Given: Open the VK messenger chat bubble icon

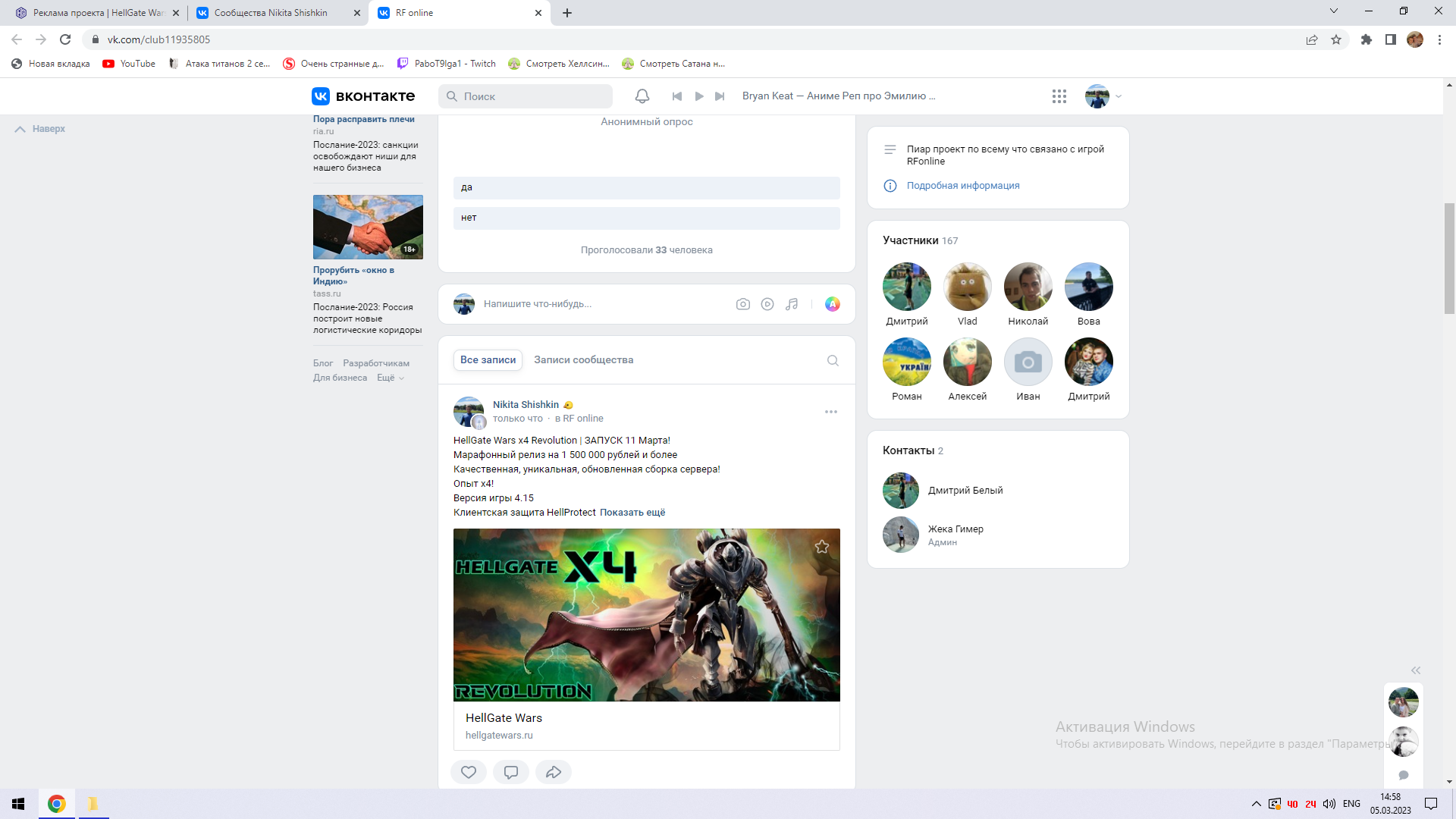Looking at the screenshot, I should coord(1404,775).
